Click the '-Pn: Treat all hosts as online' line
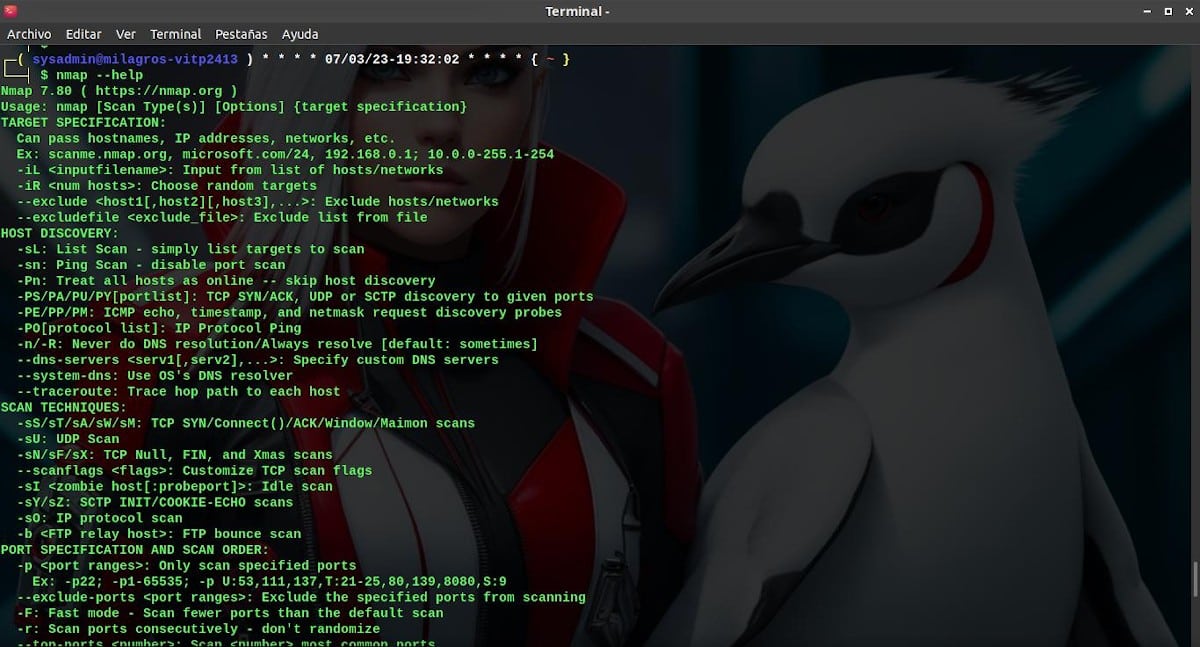Viewport: 1200px width, 647px height. click(226, 281)
